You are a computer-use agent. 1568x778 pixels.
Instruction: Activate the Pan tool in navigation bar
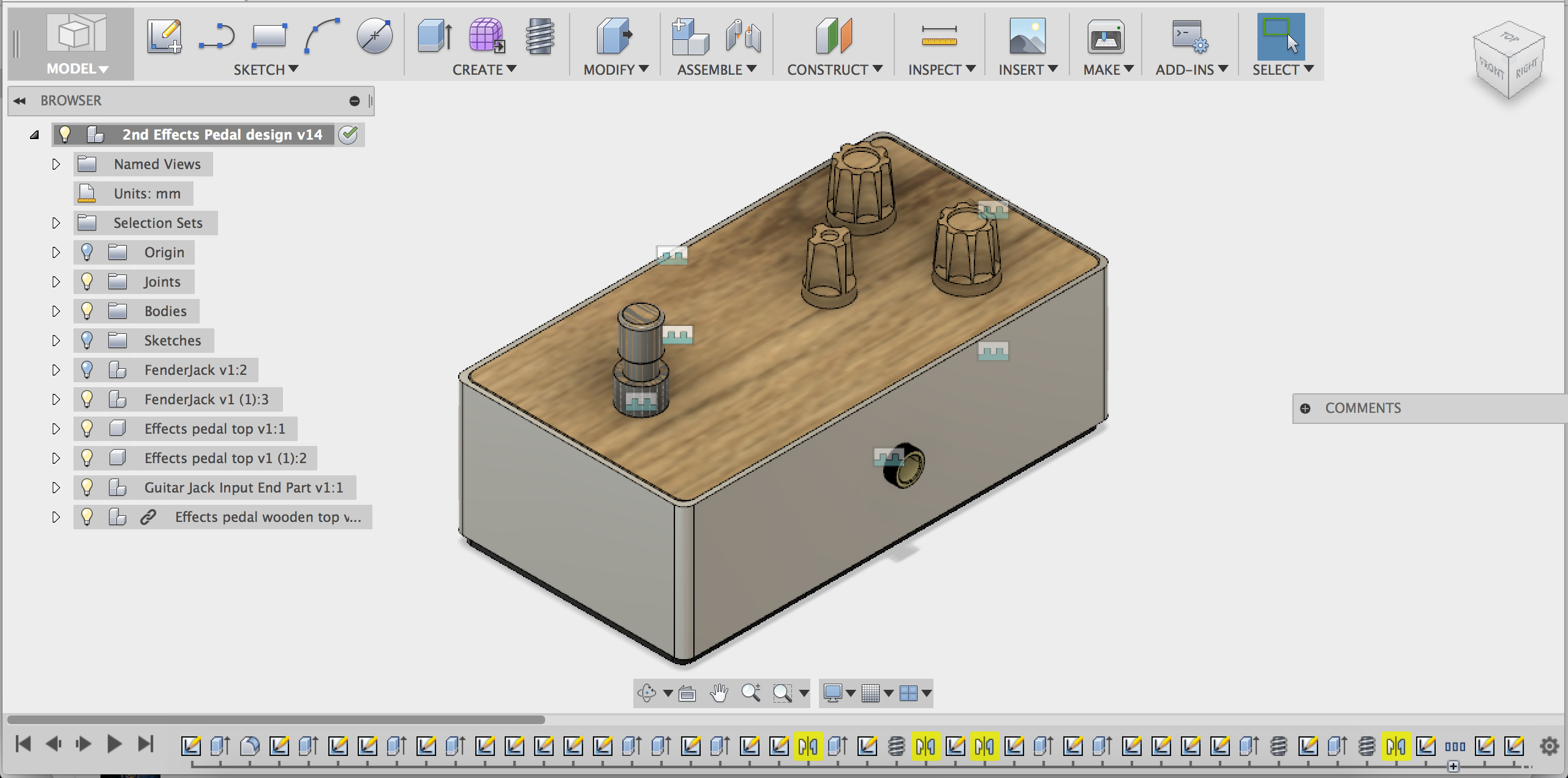tap(720, 693)
